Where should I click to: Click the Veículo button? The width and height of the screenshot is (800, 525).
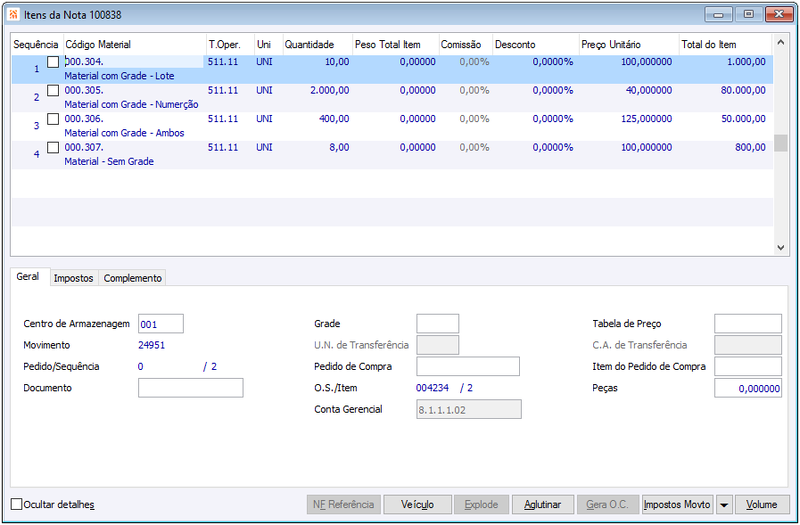417,505
